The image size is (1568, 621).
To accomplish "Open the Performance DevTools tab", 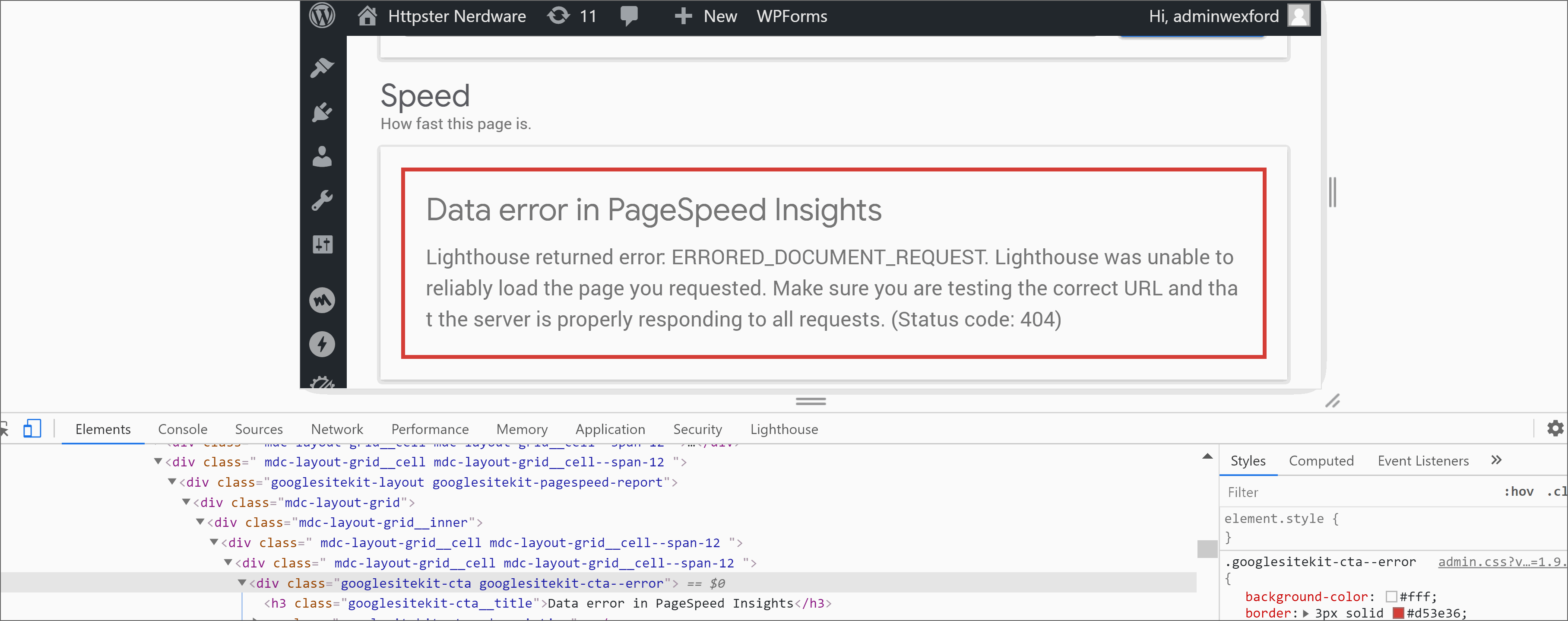I will (x=430, y=429).
